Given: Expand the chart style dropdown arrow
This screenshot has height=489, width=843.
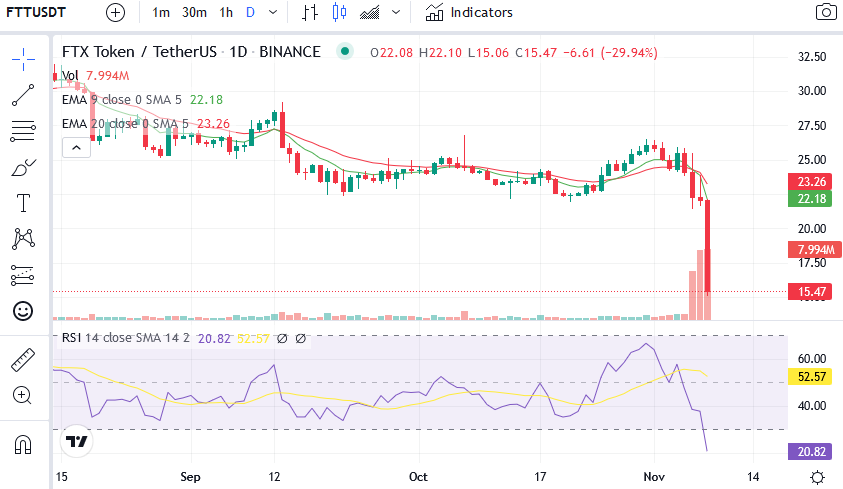Looking at the screenshot, I should (x=396, y=12).
